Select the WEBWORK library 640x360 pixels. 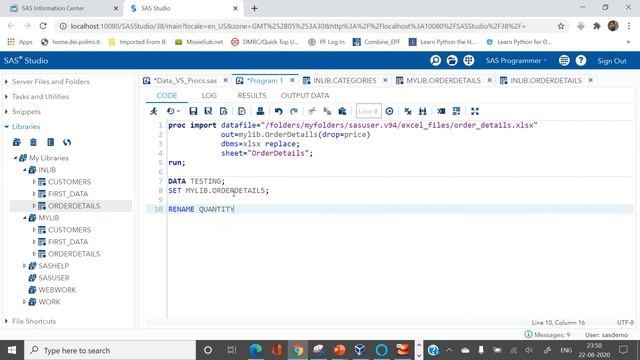(57, 290)
